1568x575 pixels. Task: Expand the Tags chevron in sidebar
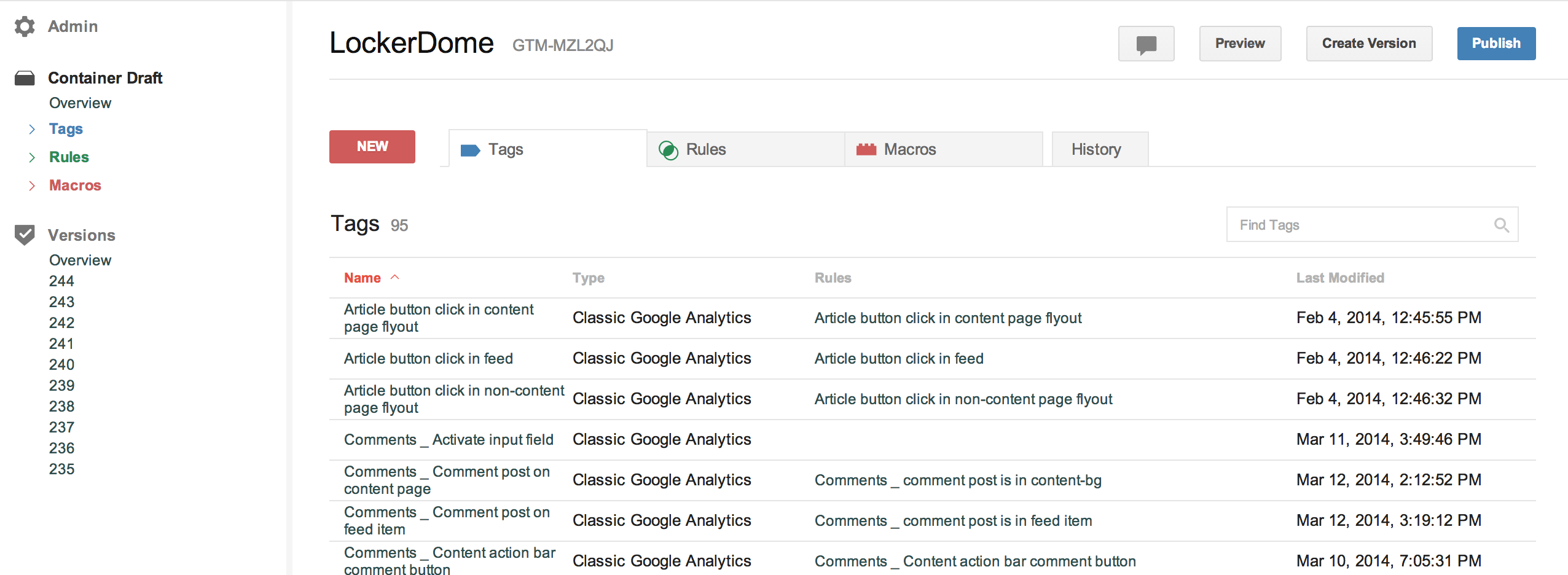coord(32,129)
